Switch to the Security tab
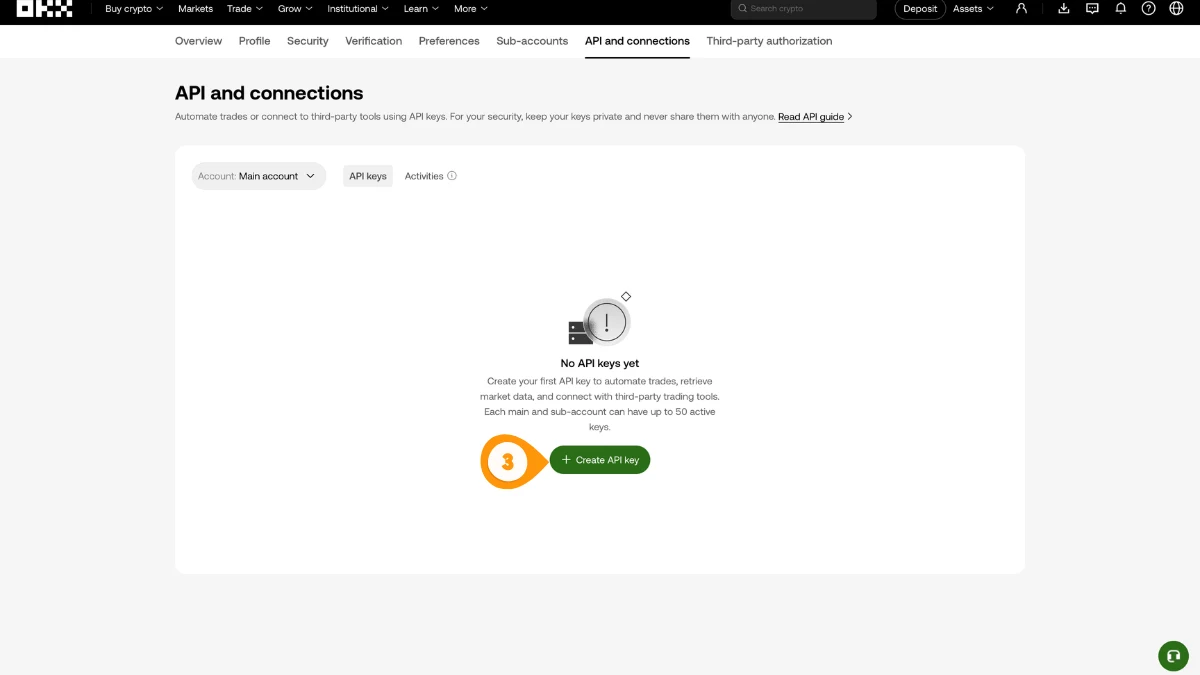The height and width of the screenshot is (675, 1200). (307, 41)
